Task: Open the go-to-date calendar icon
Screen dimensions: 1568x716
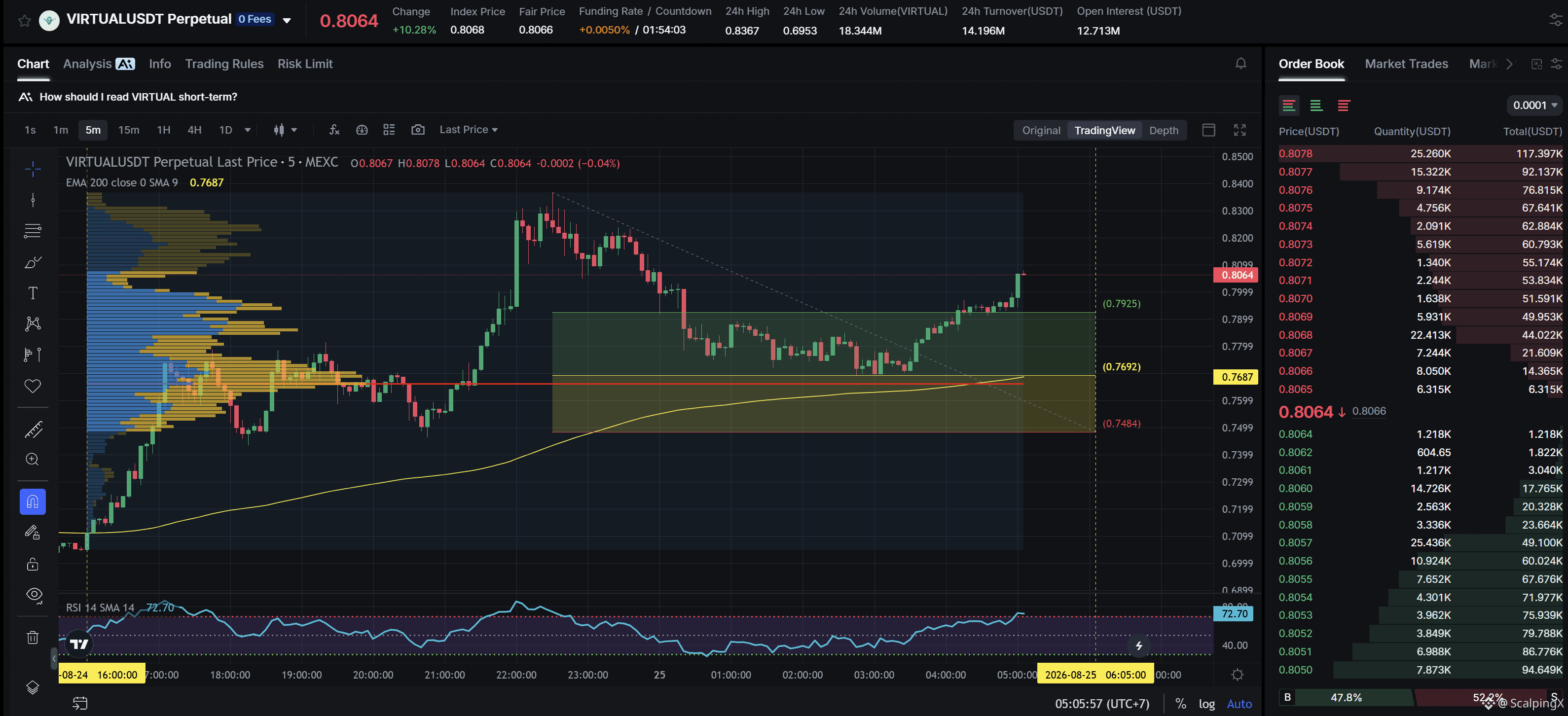Action: (80, 704)
